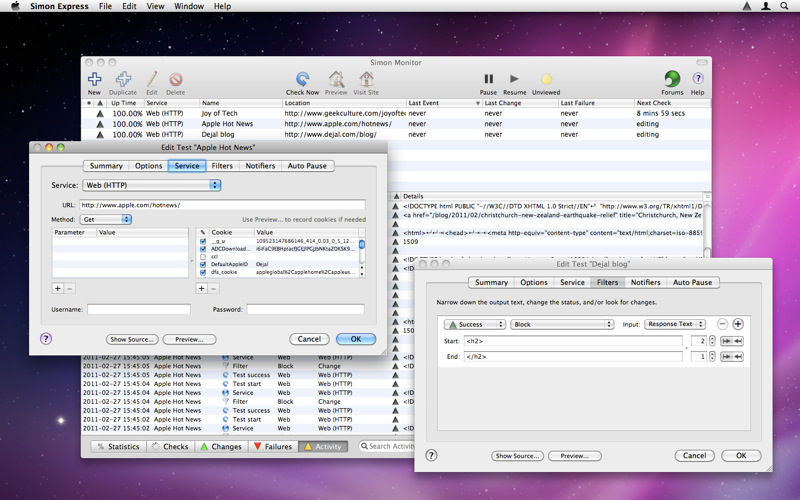Click the Simon status triangle in menu bar
Screen dimensions: 800x500
[x=747, y=6]
